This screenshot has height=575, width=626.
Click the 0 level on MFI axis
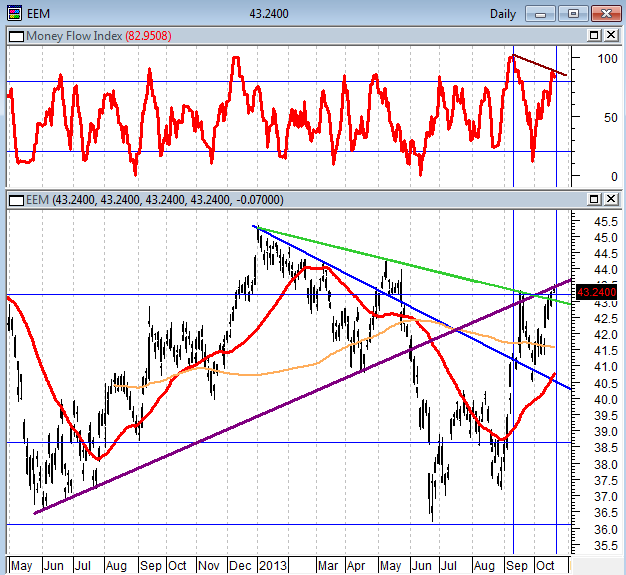[614, 176]
